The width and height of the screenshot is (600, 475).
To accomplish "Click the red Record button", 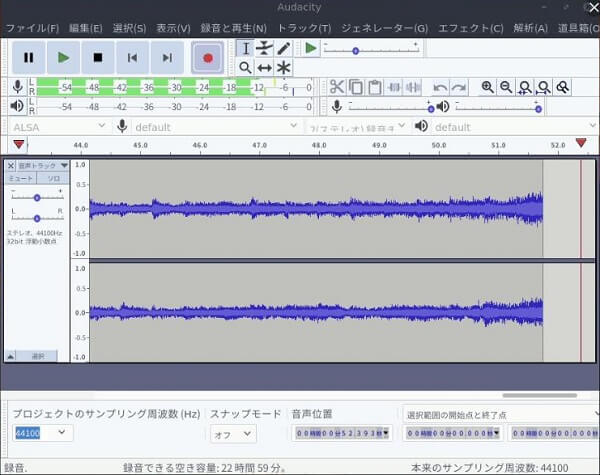I will click(208, 58).
